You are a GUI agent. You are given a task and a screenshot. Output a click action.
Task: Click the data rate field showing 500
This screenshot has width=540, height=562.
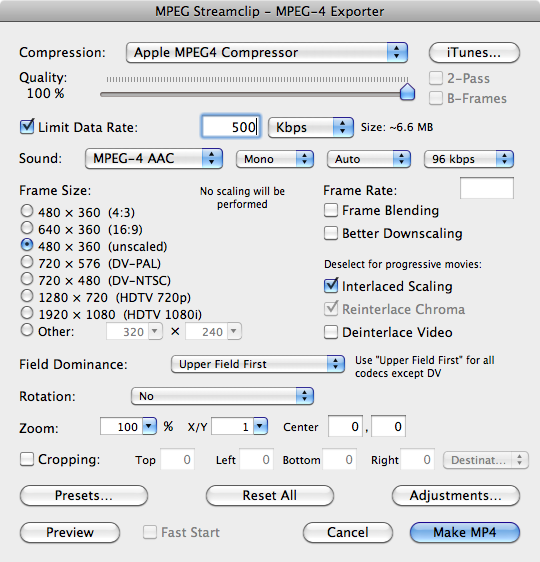click(x=230, y=127)
